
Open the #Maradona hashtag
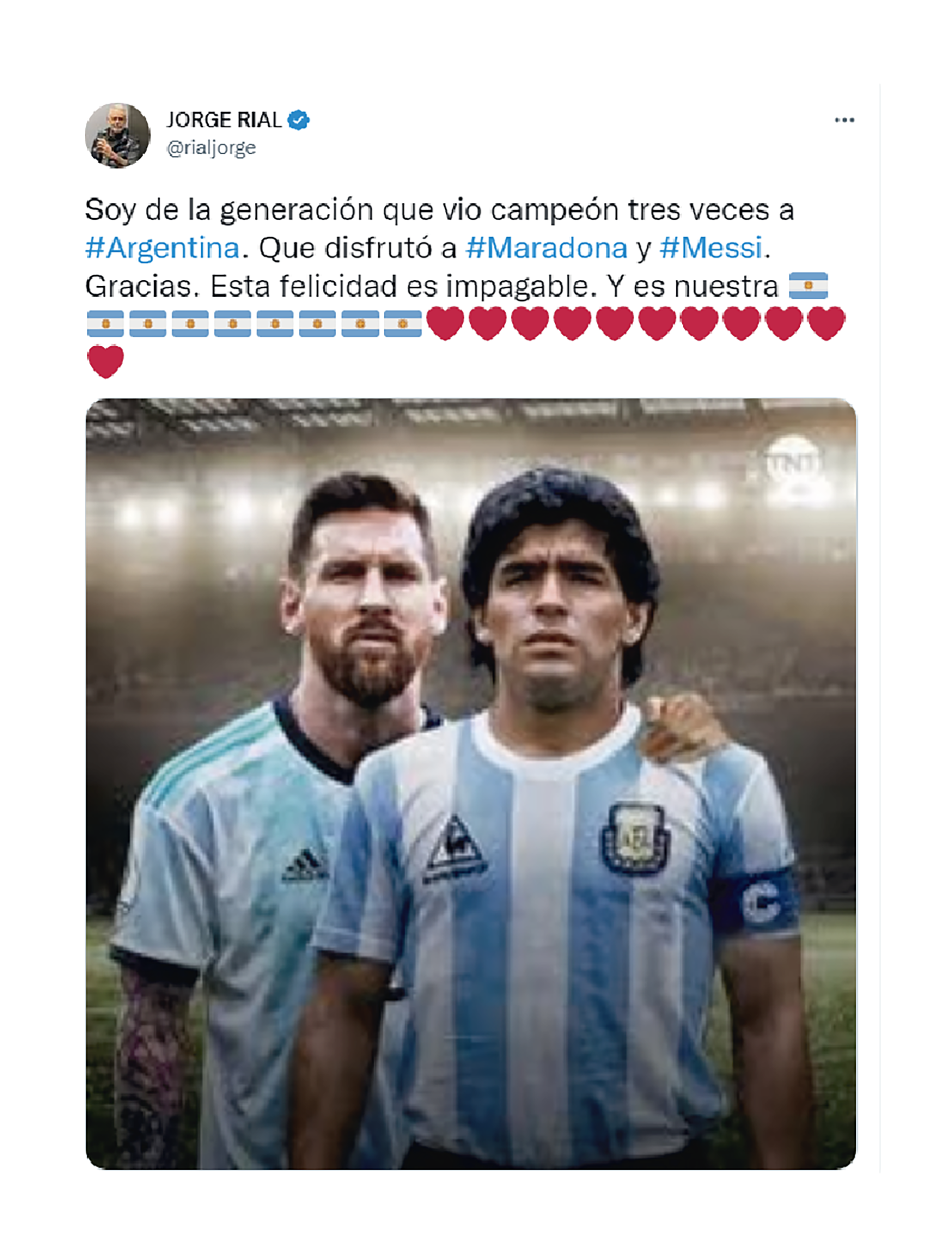point(546,248)
